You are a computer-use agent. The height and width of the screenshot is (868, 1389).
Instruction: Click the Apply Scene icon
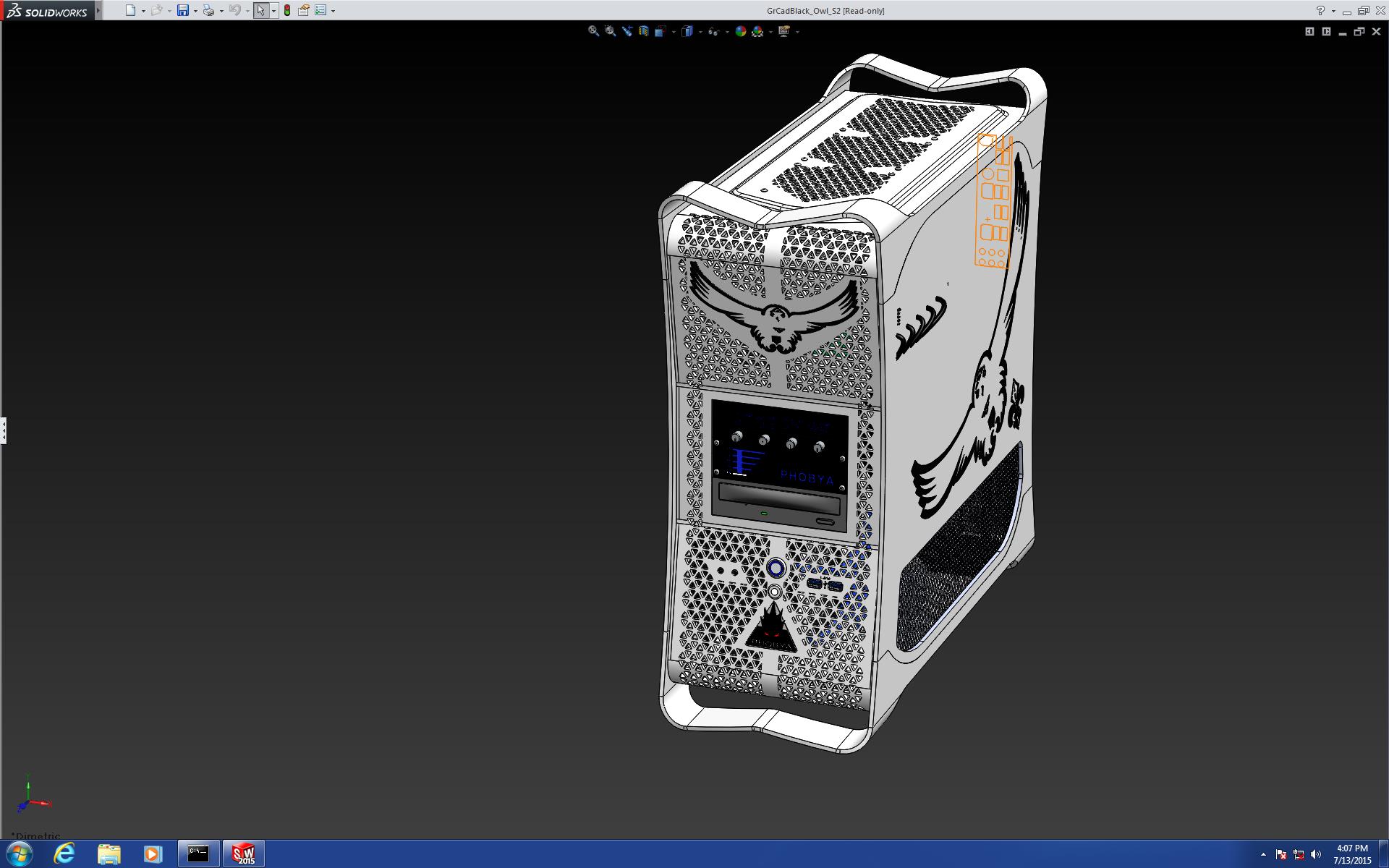click(x=757, y=31)
